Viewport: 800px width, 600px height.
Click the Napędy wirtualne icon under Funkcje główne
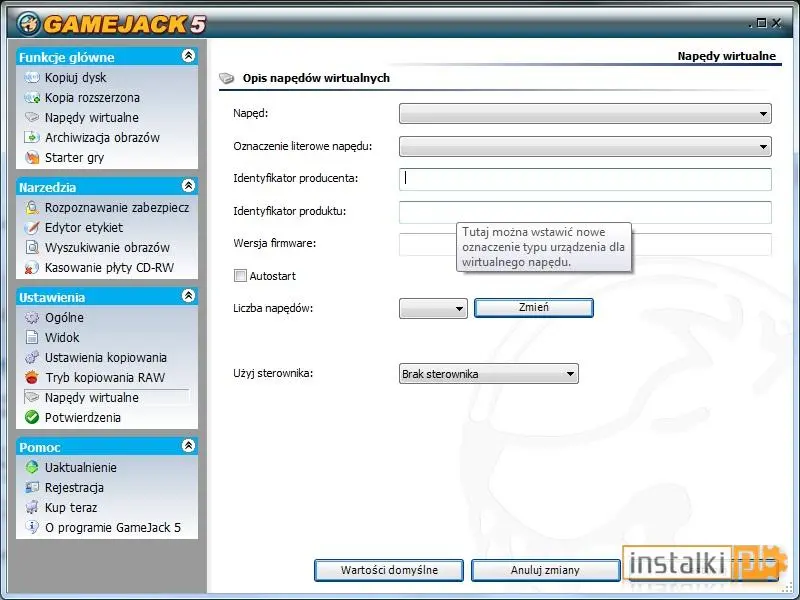point(32,117)
